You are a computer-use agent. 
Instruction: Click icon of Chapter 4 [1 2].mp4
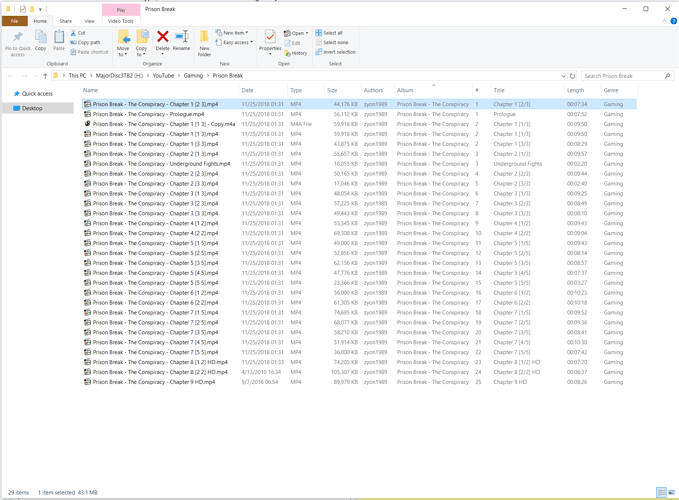pos(87,223)
